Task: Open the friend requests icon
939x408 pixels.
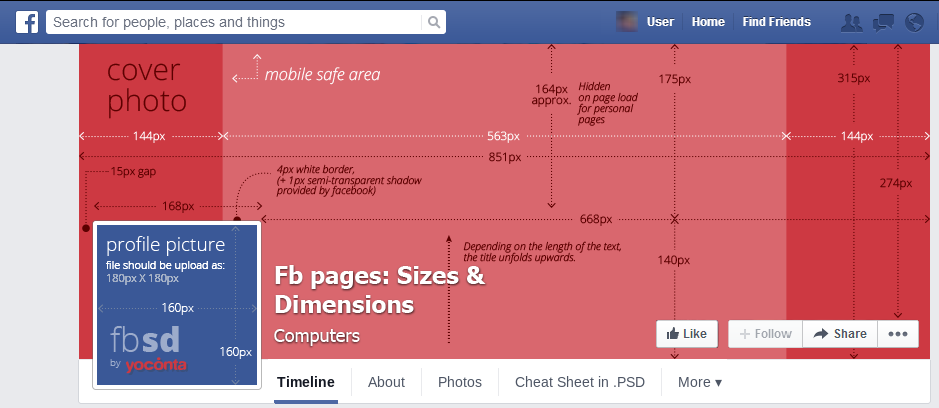Action: pyautogui.click(x=852, y=22)
